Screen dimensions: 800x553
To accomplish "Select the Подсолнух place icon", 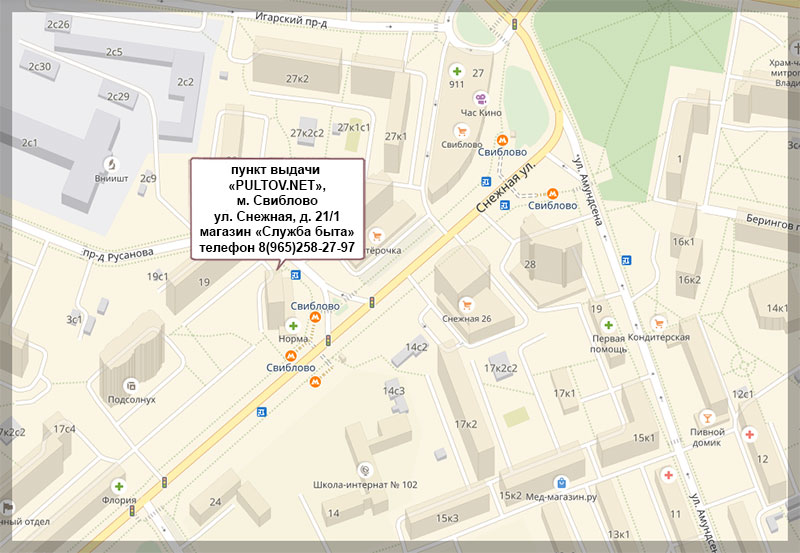I will [131, 385].
